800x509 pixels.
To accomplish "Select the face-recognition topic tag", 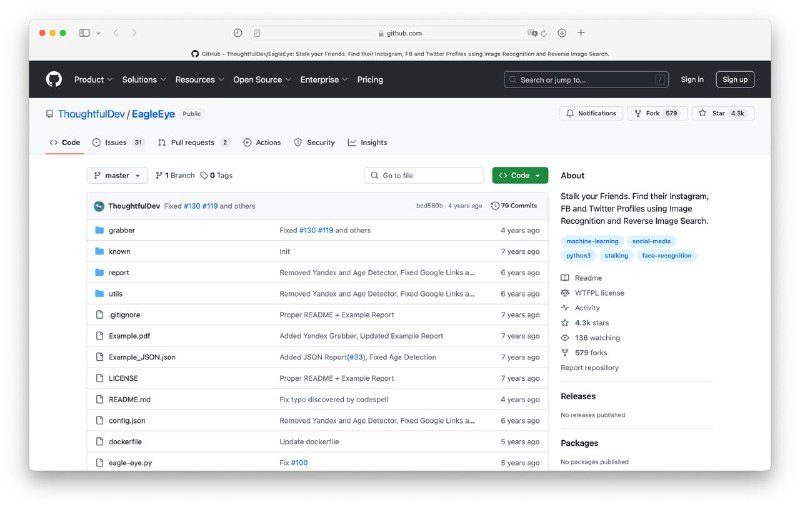I will (x=666, y=256).
